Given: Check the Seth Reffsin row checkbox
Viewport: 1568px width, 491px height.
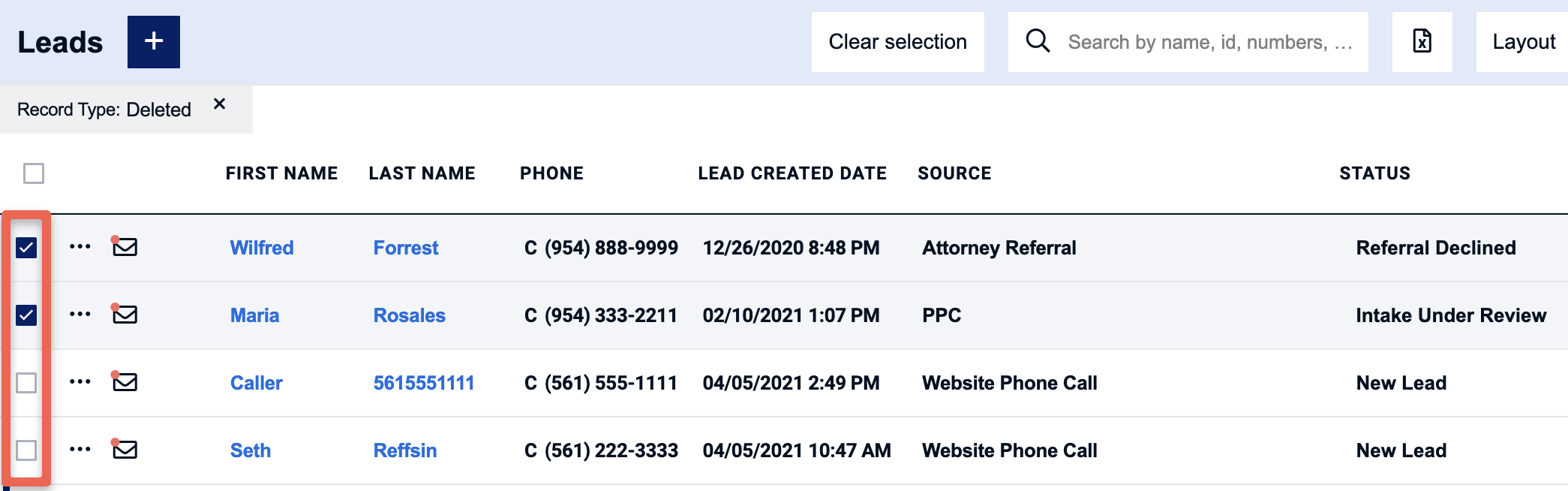Looking at the screenshot, I should [26, 450].
